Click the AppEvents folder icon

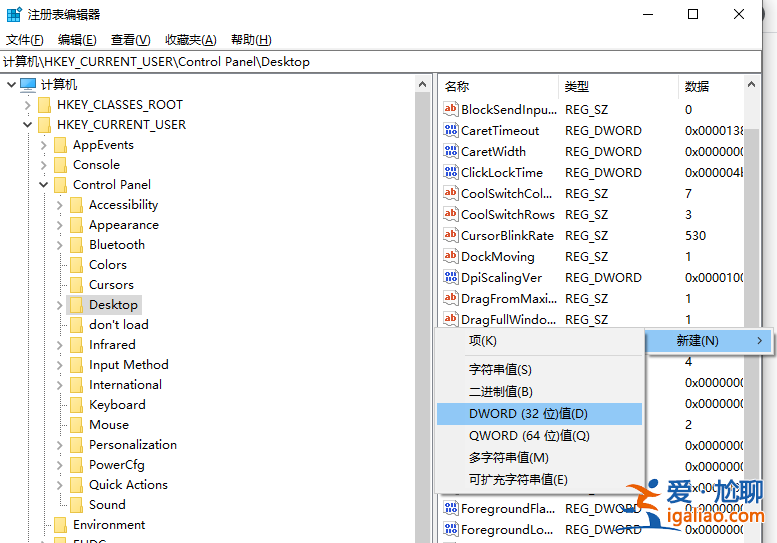[60, 145]
